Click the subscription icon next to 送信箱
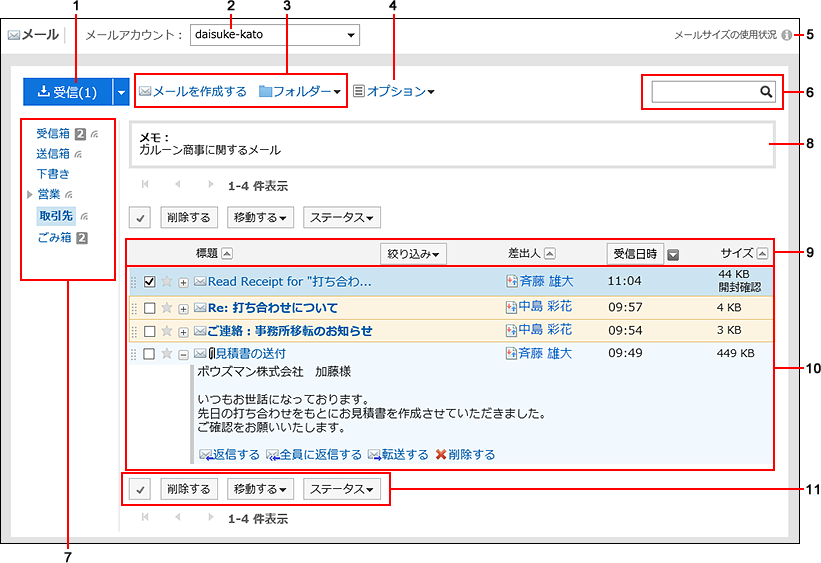This screenshot has width=821, height=563. 78,154
